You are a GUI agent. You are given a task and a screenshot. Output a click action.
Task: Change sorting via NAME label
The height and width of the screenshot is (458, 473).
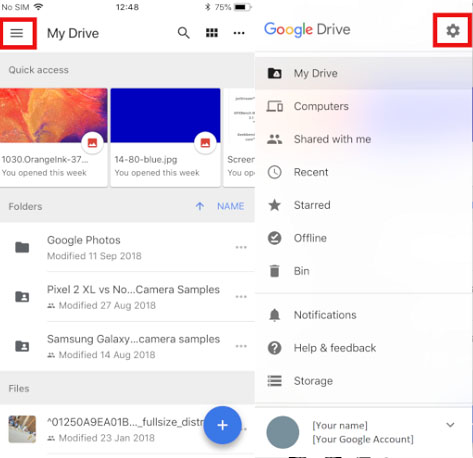(231, 206)
